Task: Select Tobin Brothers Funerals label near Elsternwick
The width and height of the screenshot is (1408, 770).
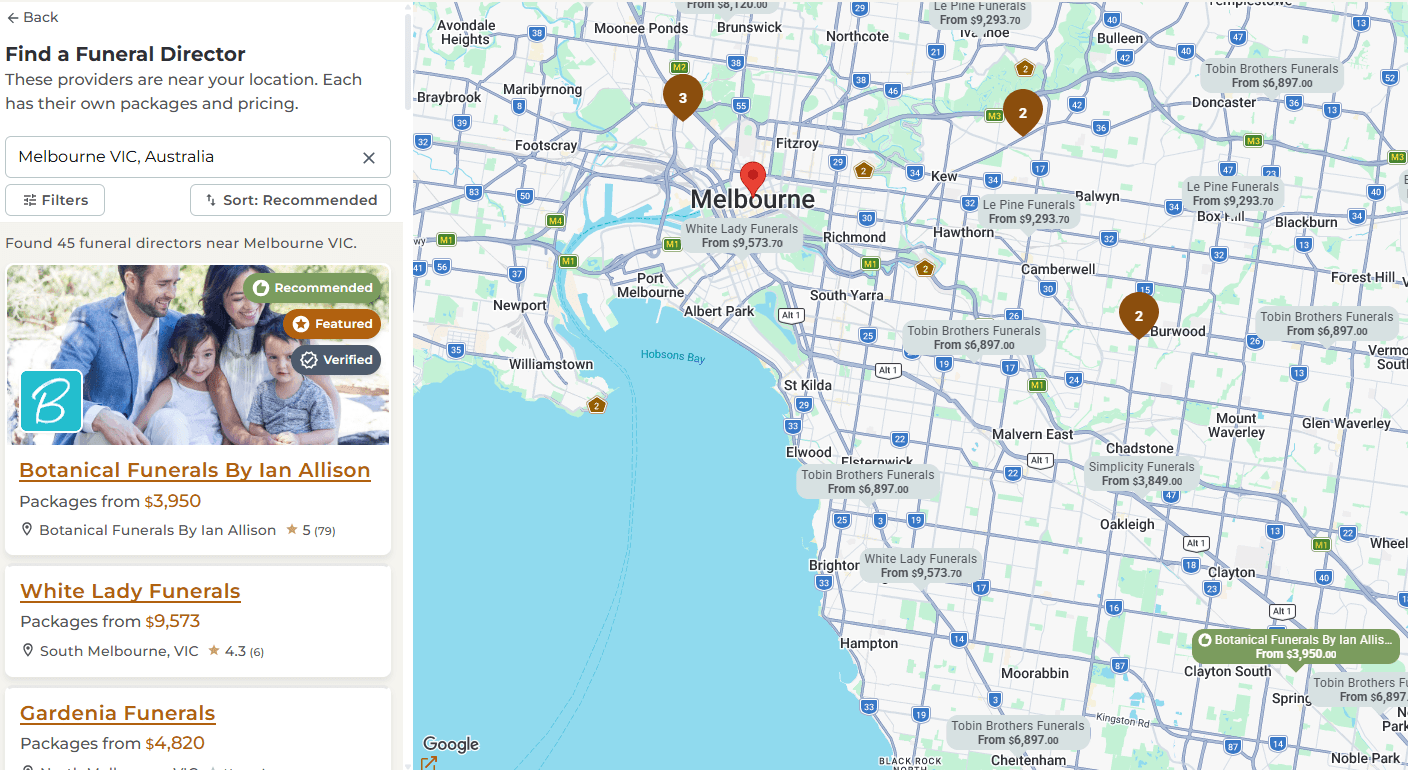Action: point(868,482)
